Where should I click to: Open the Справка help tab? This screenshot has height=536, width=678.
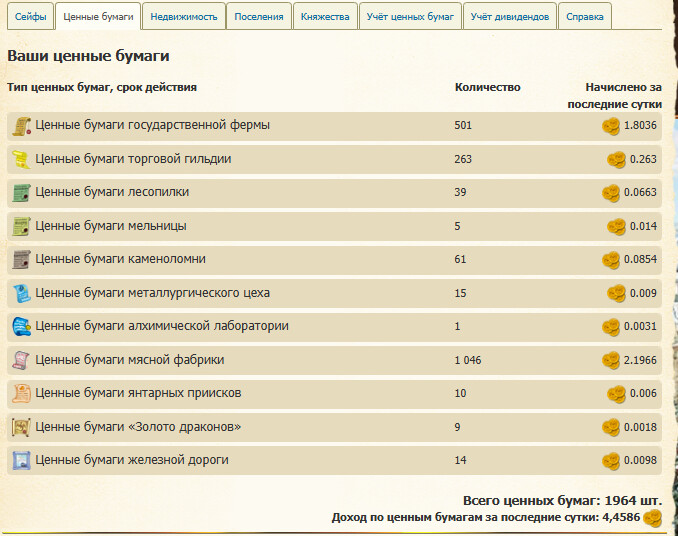click(x=585, y=17)
